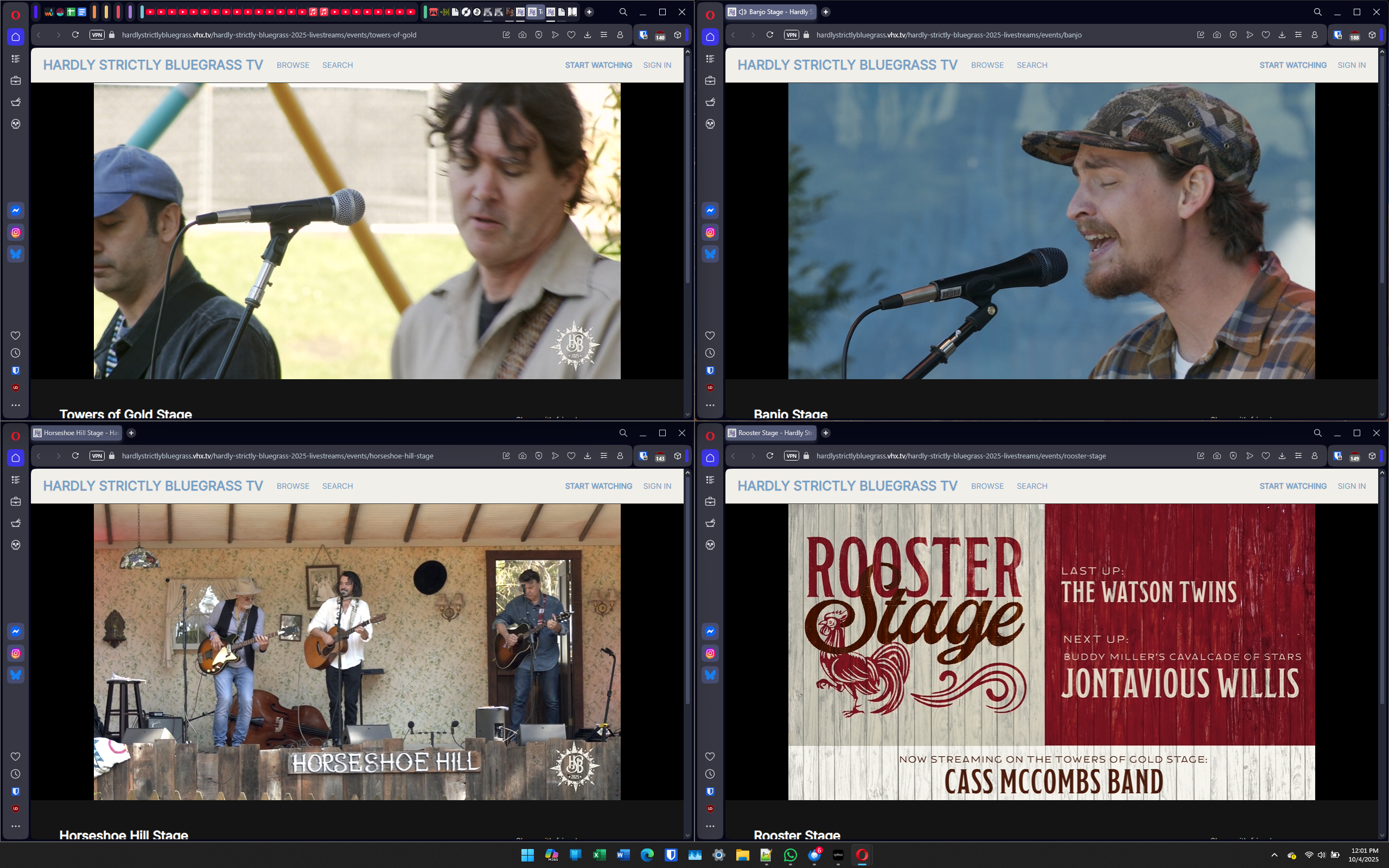Click the Horseshoe Hill page vertical scrollbar

pyautogui.click(x=687, y=591)
